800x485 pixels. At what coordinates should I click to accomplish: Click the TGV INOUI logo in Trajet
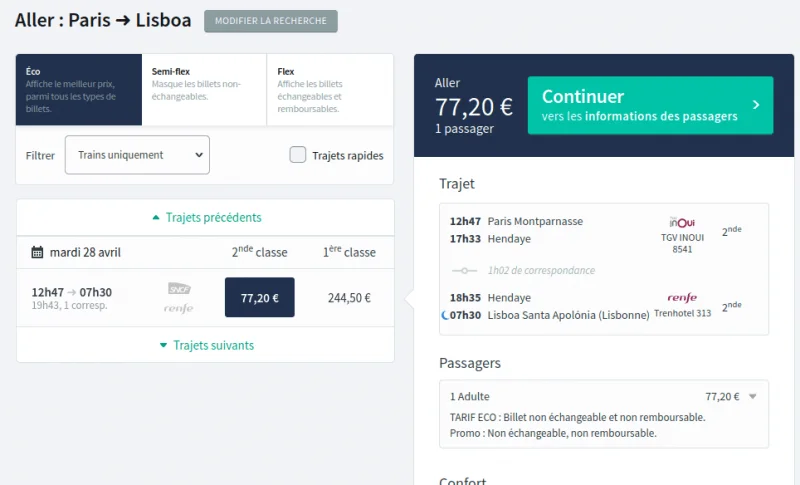[682, 222]
